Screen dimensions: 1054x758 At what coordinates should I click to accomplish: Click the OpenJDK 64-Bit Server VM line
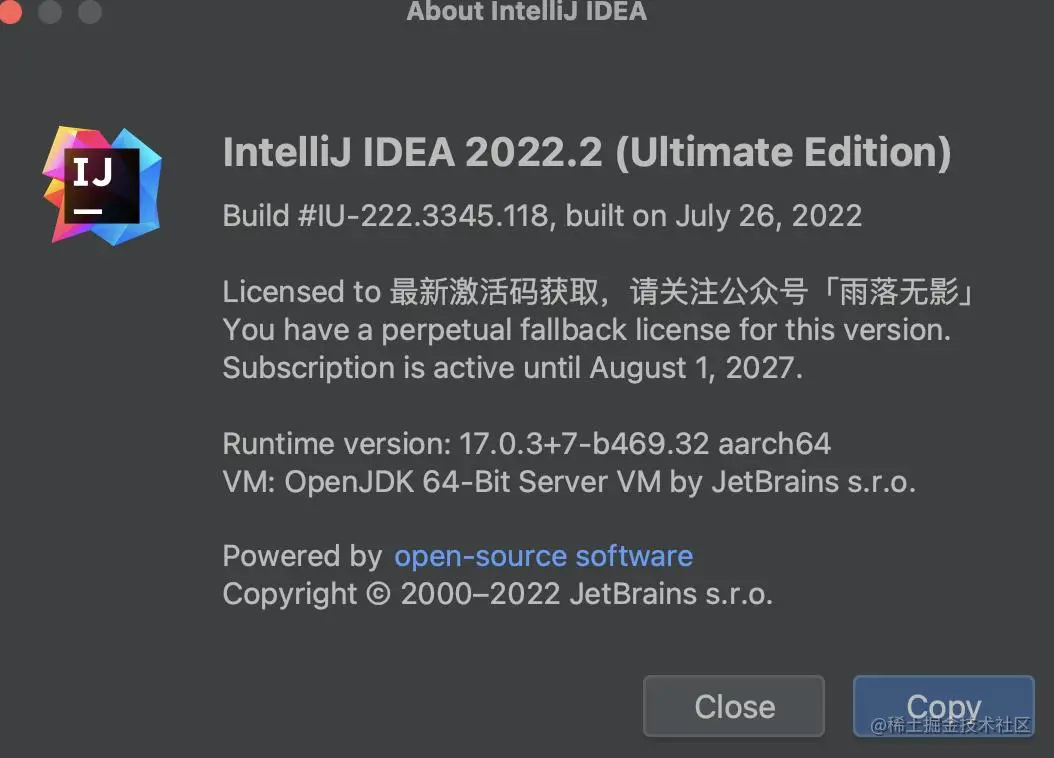tap(569, 482)
